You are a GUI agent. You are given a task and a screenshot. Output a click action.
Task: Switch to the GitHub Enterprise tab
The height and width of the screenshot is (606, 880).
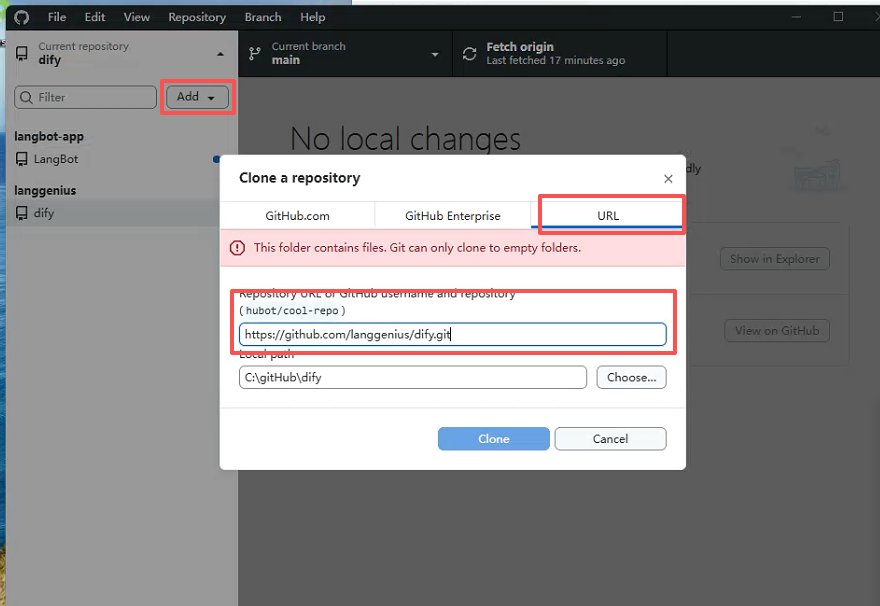[x=452, y=215]
